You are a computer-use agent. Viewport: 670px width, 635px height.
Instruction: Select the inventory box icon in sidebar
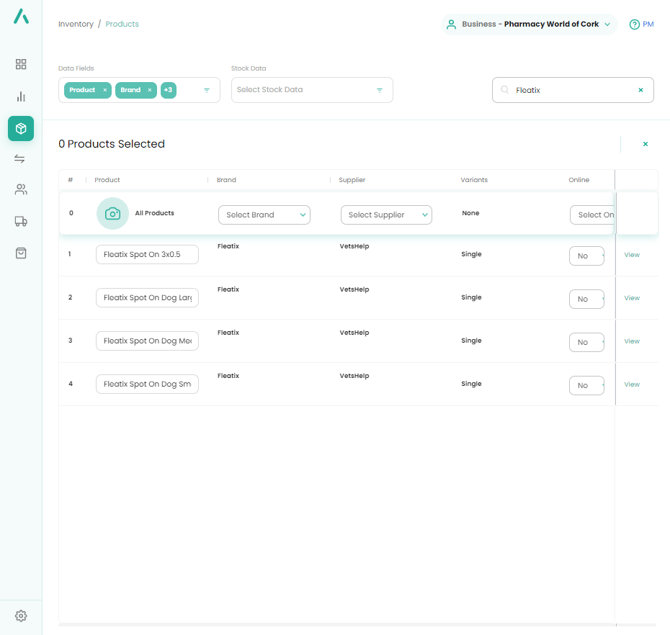(x=21, y=128)
